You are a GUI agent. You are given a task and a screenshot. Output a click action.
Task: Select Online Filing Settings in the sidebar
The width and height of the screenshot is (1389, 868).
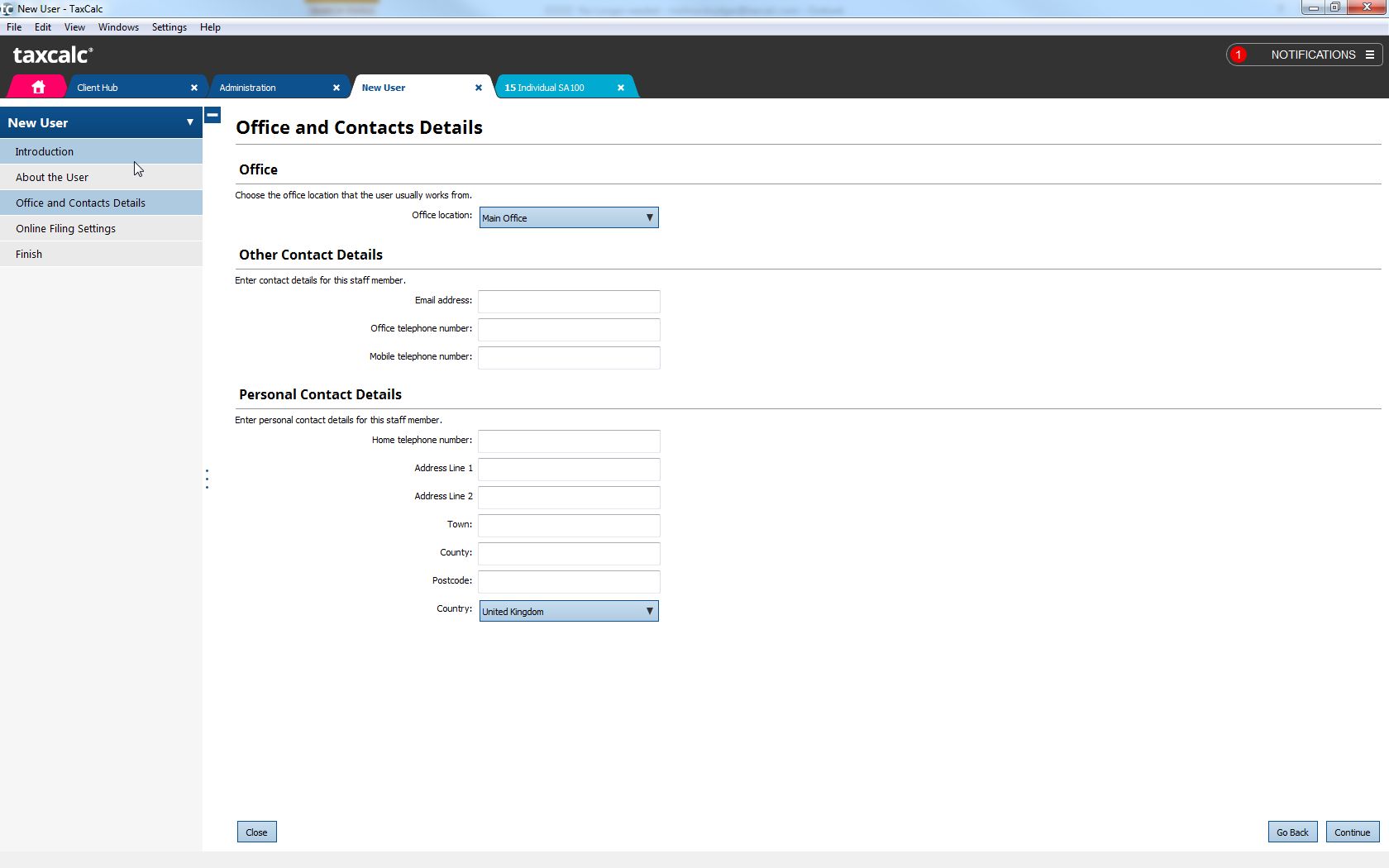(66, 228)
